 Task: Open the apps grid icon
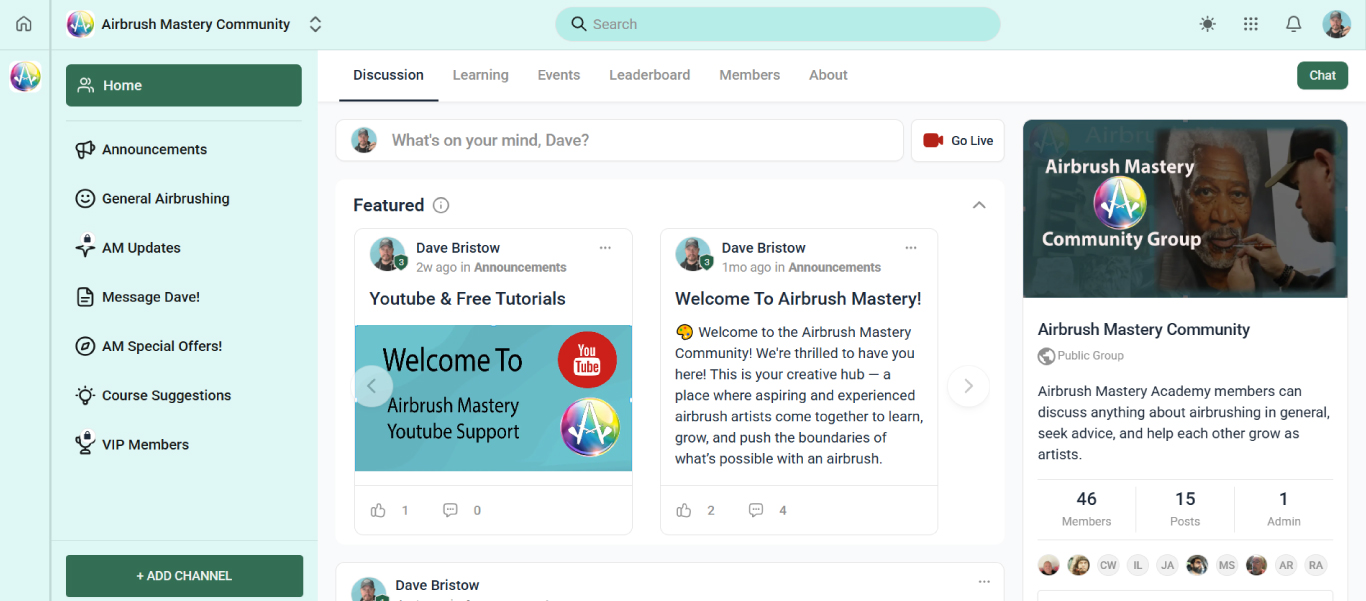[x=1251, y=24]
